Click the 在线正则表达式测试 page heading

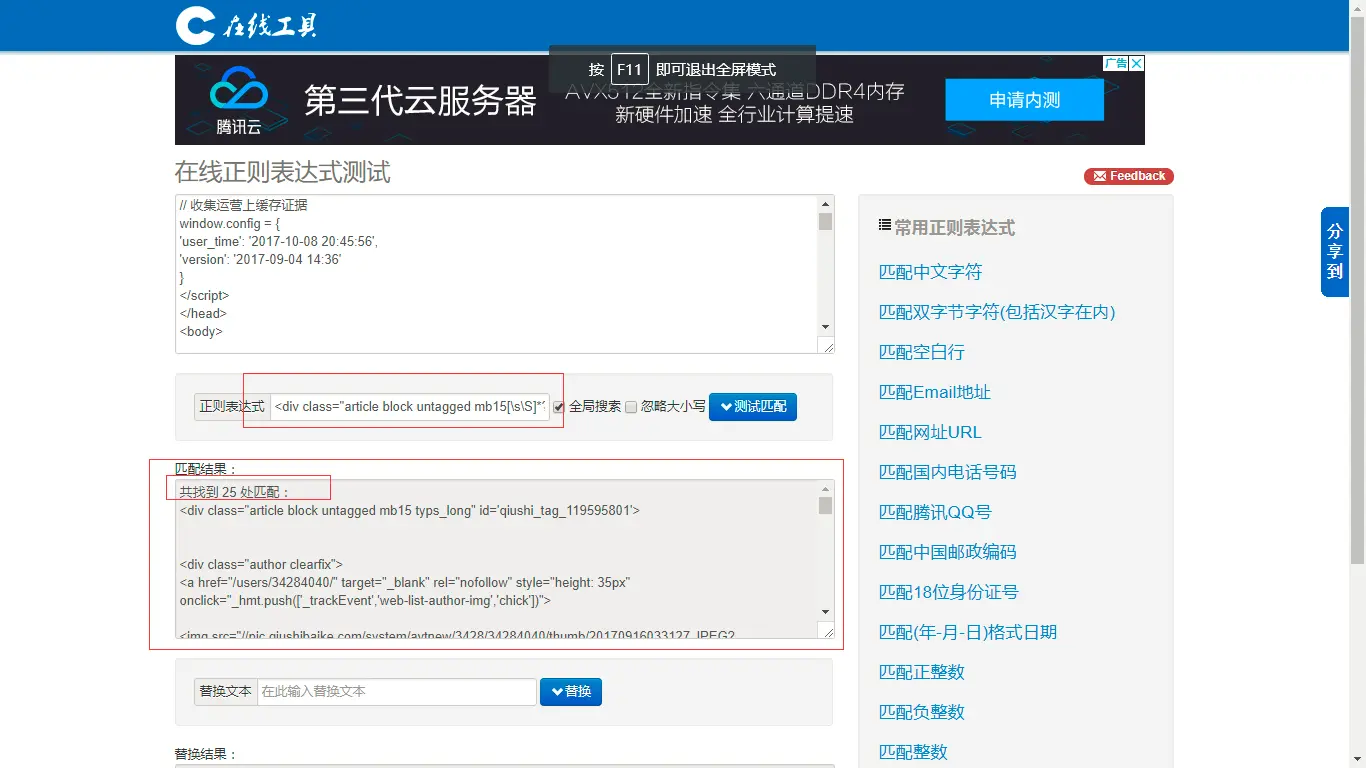pyautogui.click(x=282, y=172)
